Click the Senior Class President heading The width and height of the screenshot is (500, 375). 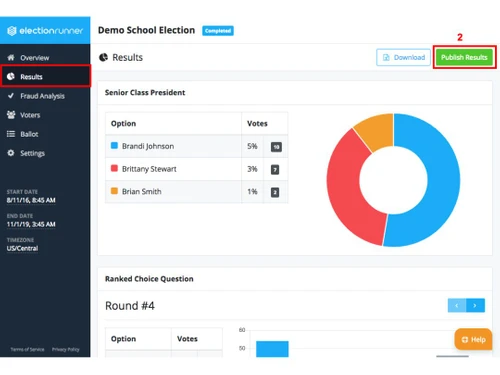point(145,93)
